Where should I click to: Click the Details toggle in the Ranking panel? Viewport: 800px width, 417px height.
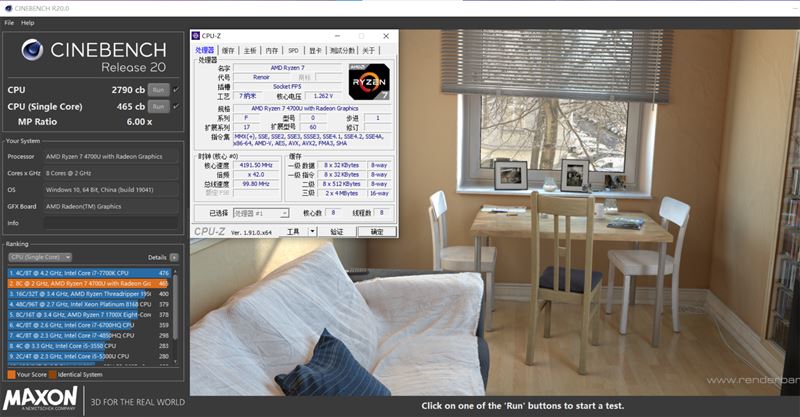tap(174, 257)
